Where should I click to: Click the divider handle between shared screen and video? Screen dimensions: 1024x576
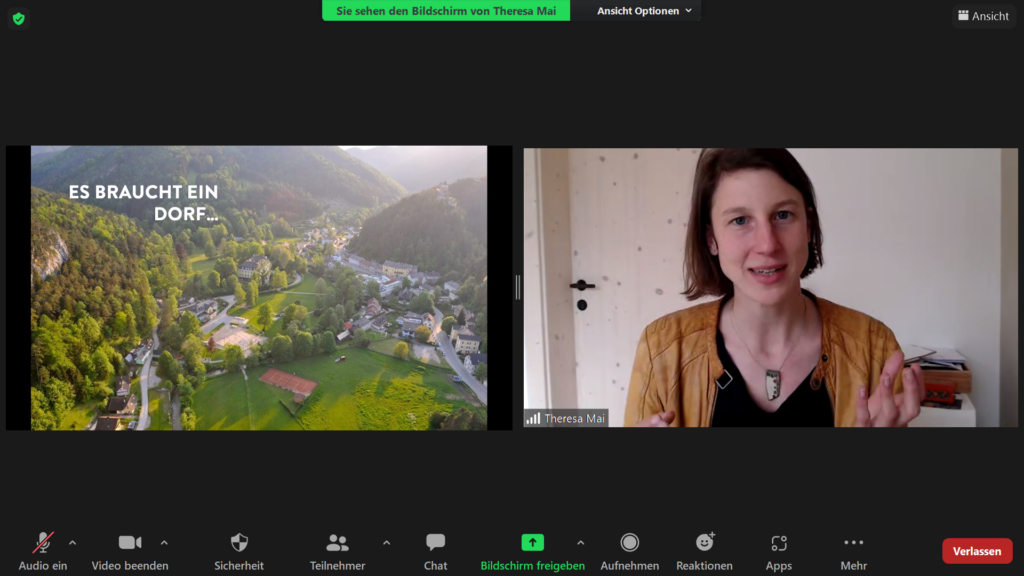(x=518, y=287)
